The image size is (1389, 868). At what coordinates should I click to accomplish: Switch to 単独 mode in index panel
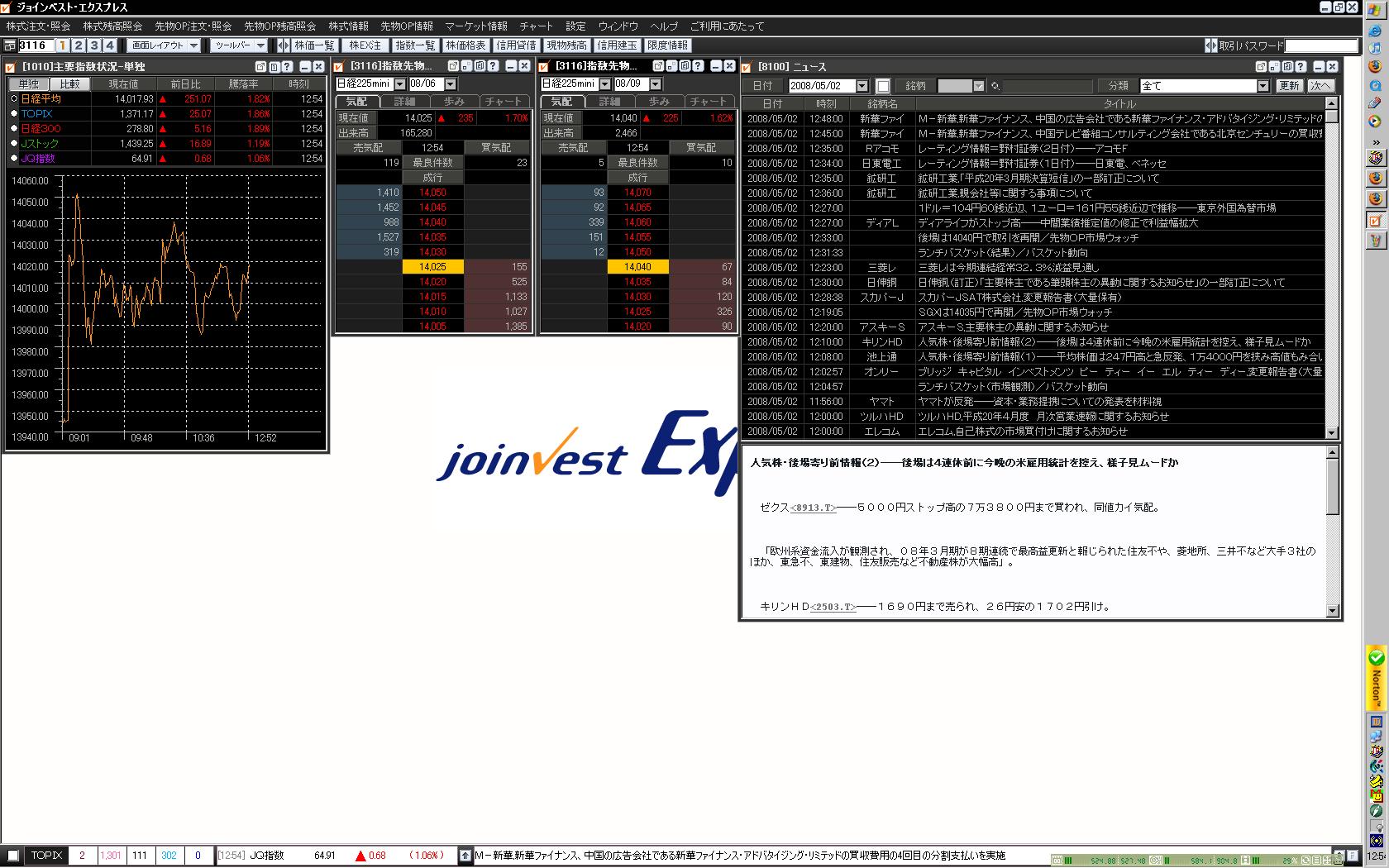(x=29, y=84)
